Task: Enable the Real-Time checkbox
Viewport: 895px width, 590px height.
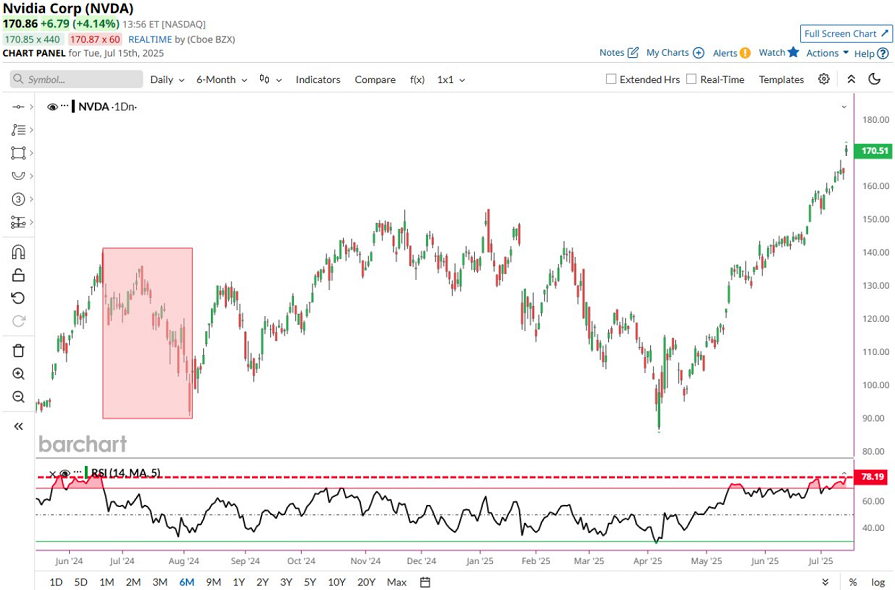Action: [691, 79]
